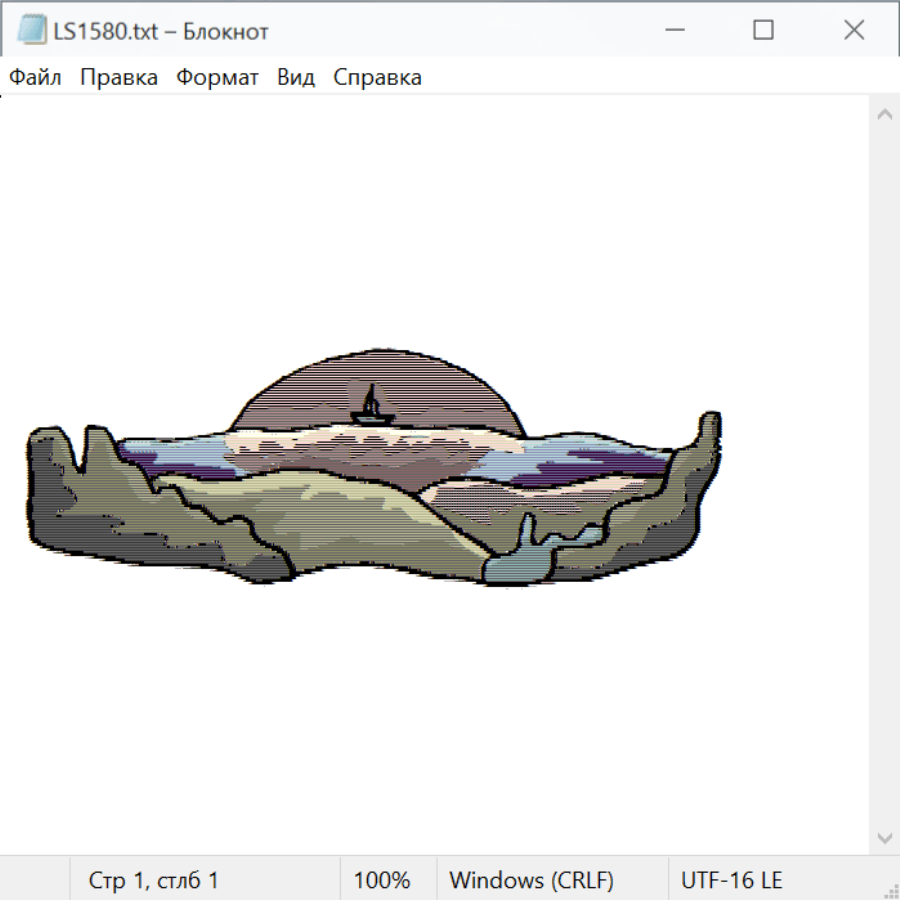Click Windows (CRLF) line ending indicator
The height and width of the screenshot is (900, 900).
pyautogui.click(x=531, y=880)
